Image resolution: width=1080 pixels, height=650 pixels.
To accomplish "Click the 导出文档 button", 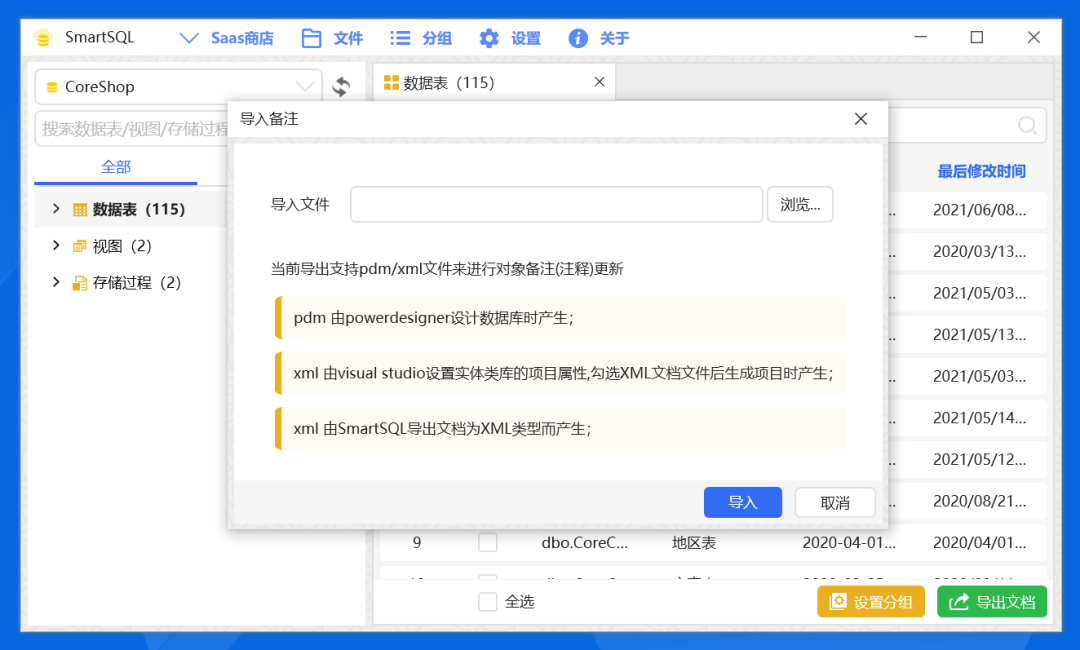I will pyautogui.click(x=992, y=602).
